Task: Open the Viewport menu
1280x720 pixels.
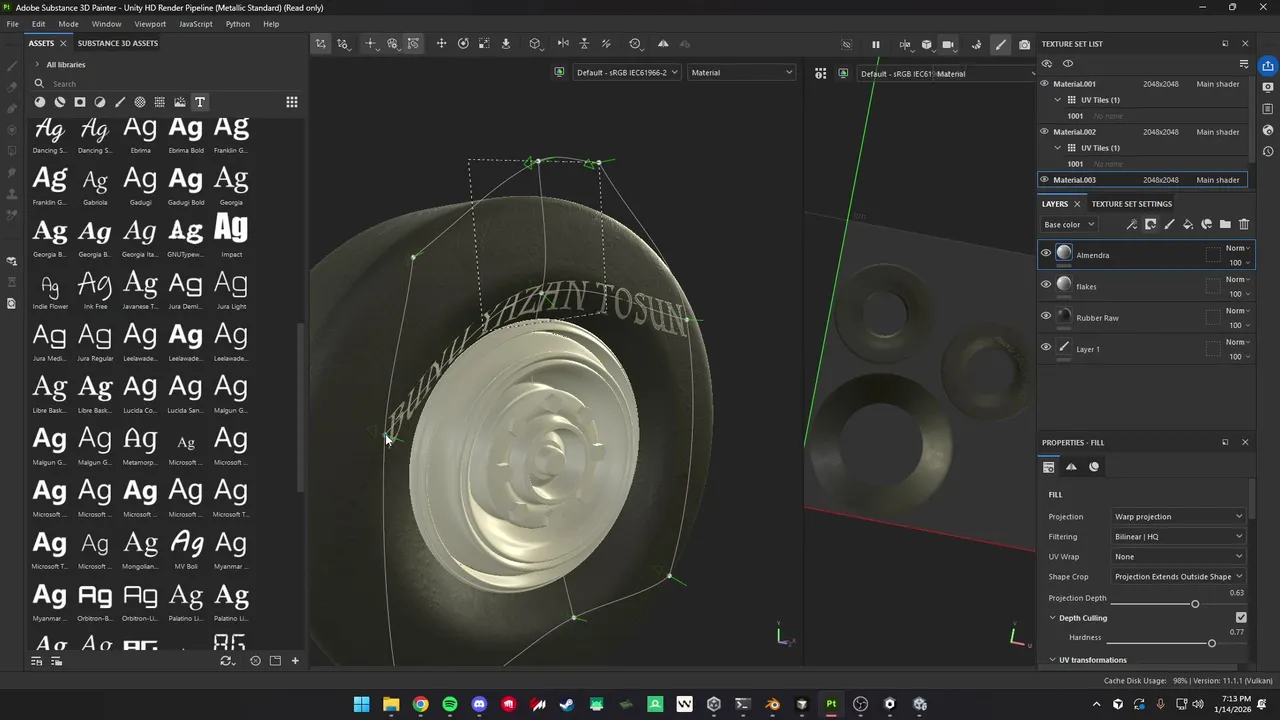Action: 150,24
